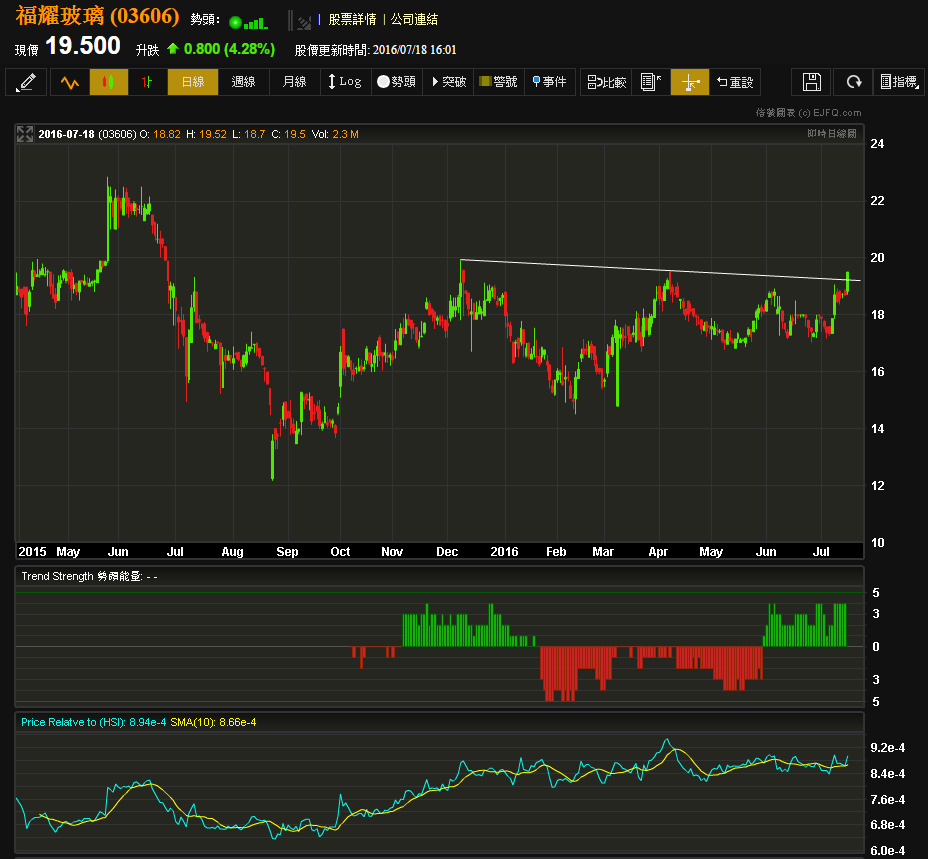Viewport: 928px width, 859px height.
Task: Open the 比較 compare tool
Action: click(606, 82)
